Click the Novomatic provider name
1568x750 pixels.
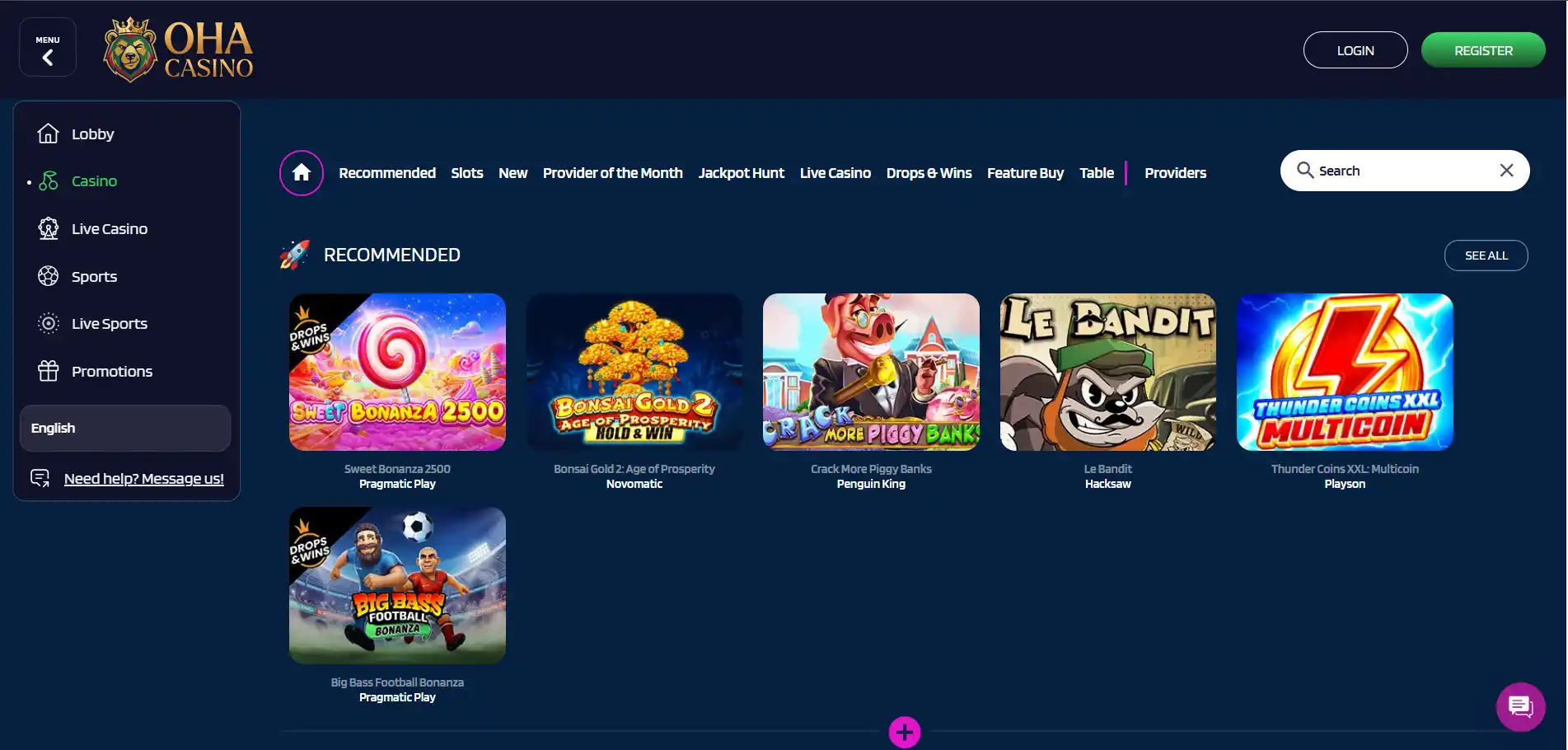[634, 484]
